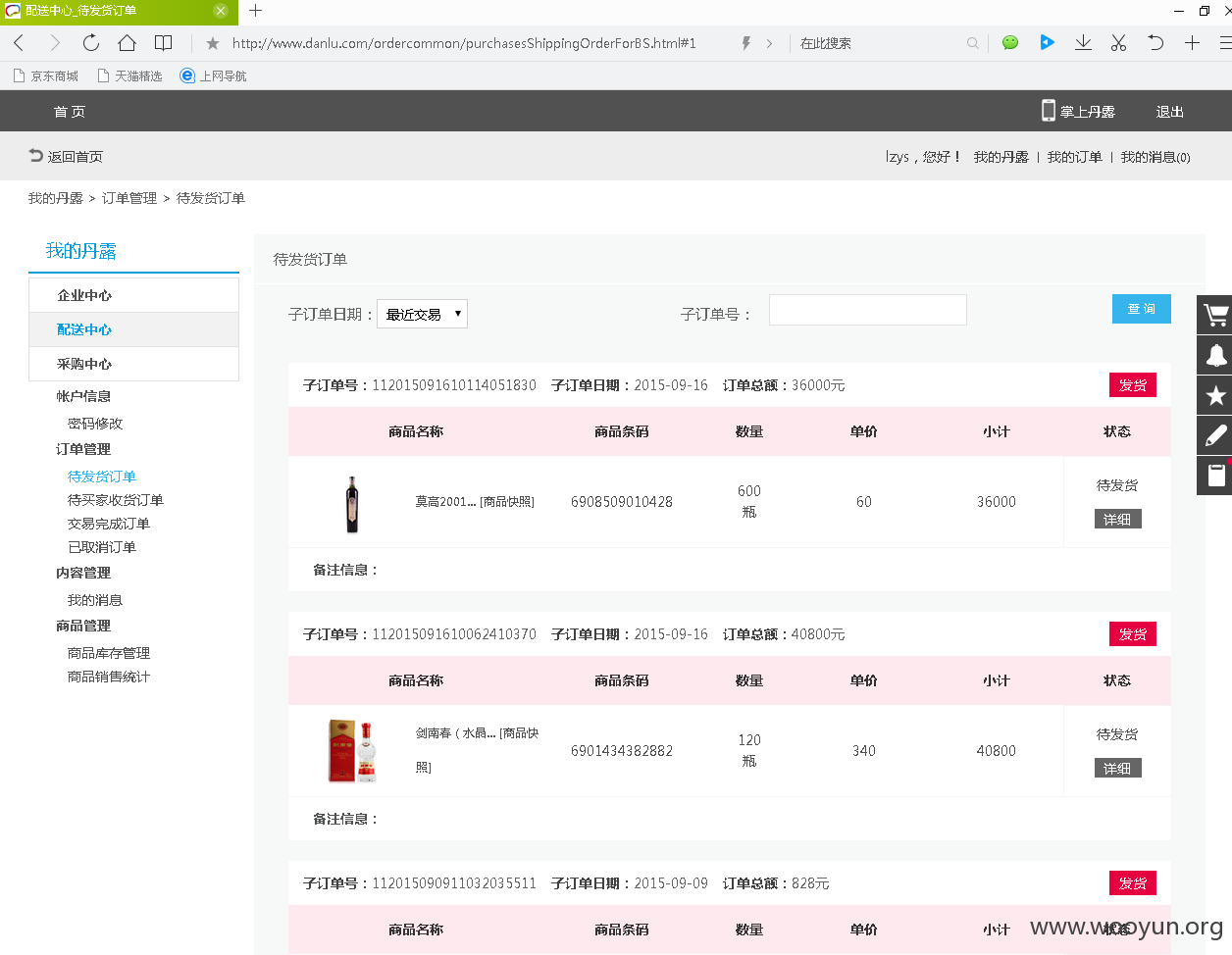Click the lightning speed mode icon

(x=745, y=43)
